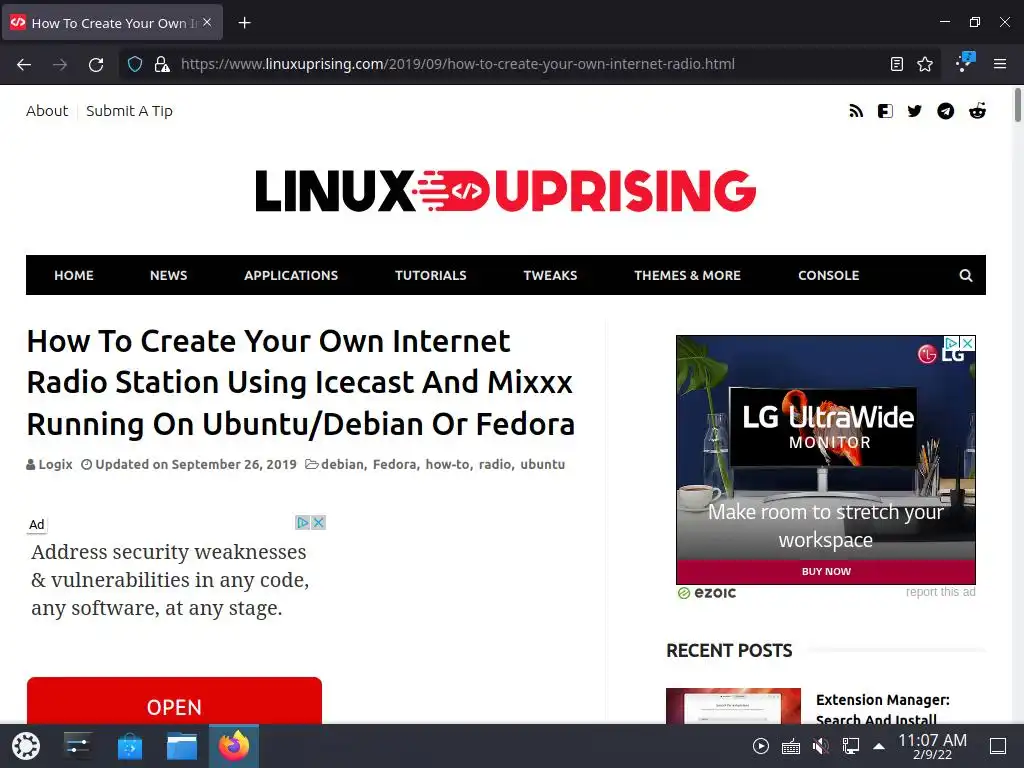The width and height of the screenshot is (1024, 768).
Task: Open AdChoices icon on text ad
Action: click(302, 522)
